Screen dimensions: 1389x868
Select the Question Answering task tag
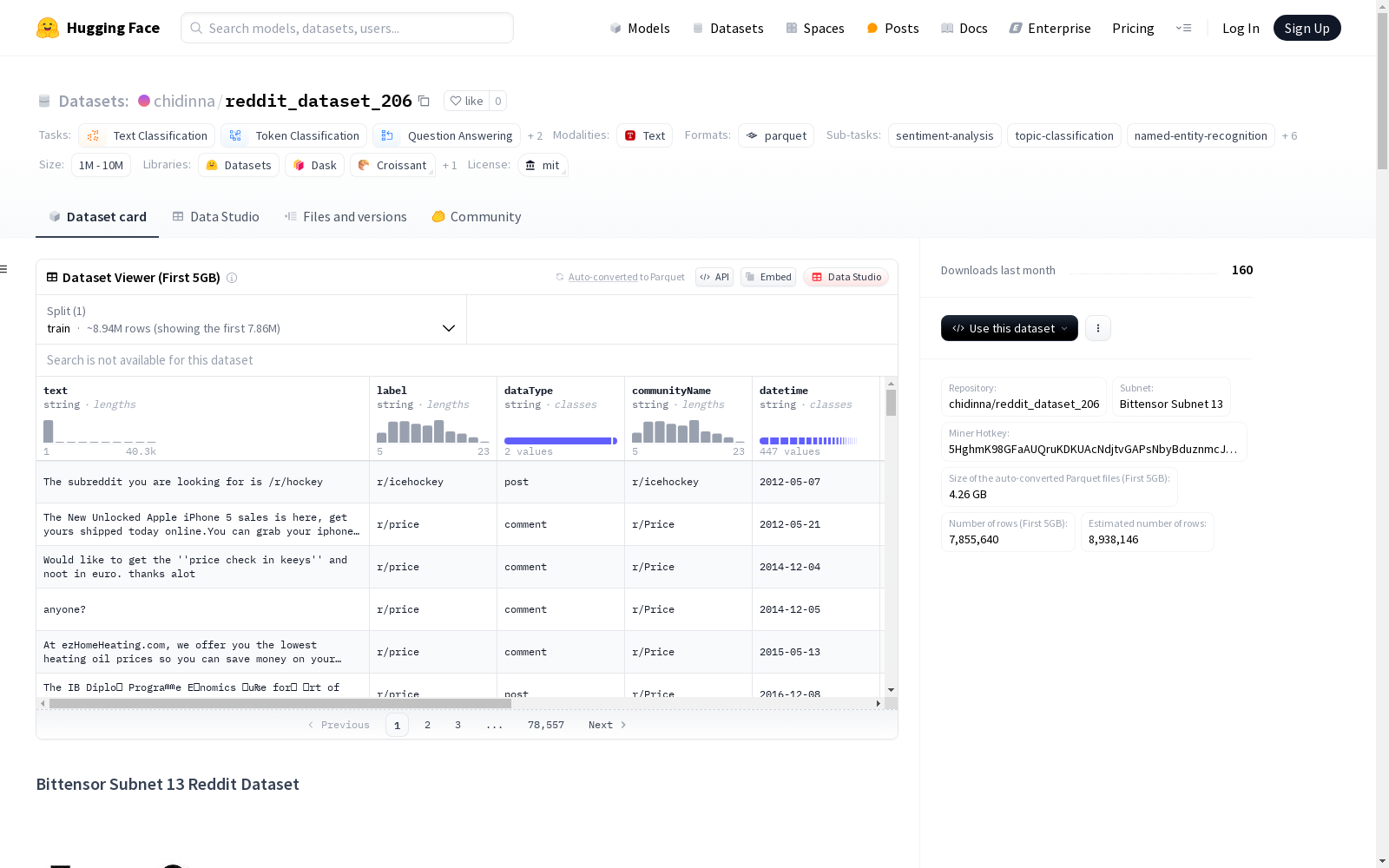point(447,135)
